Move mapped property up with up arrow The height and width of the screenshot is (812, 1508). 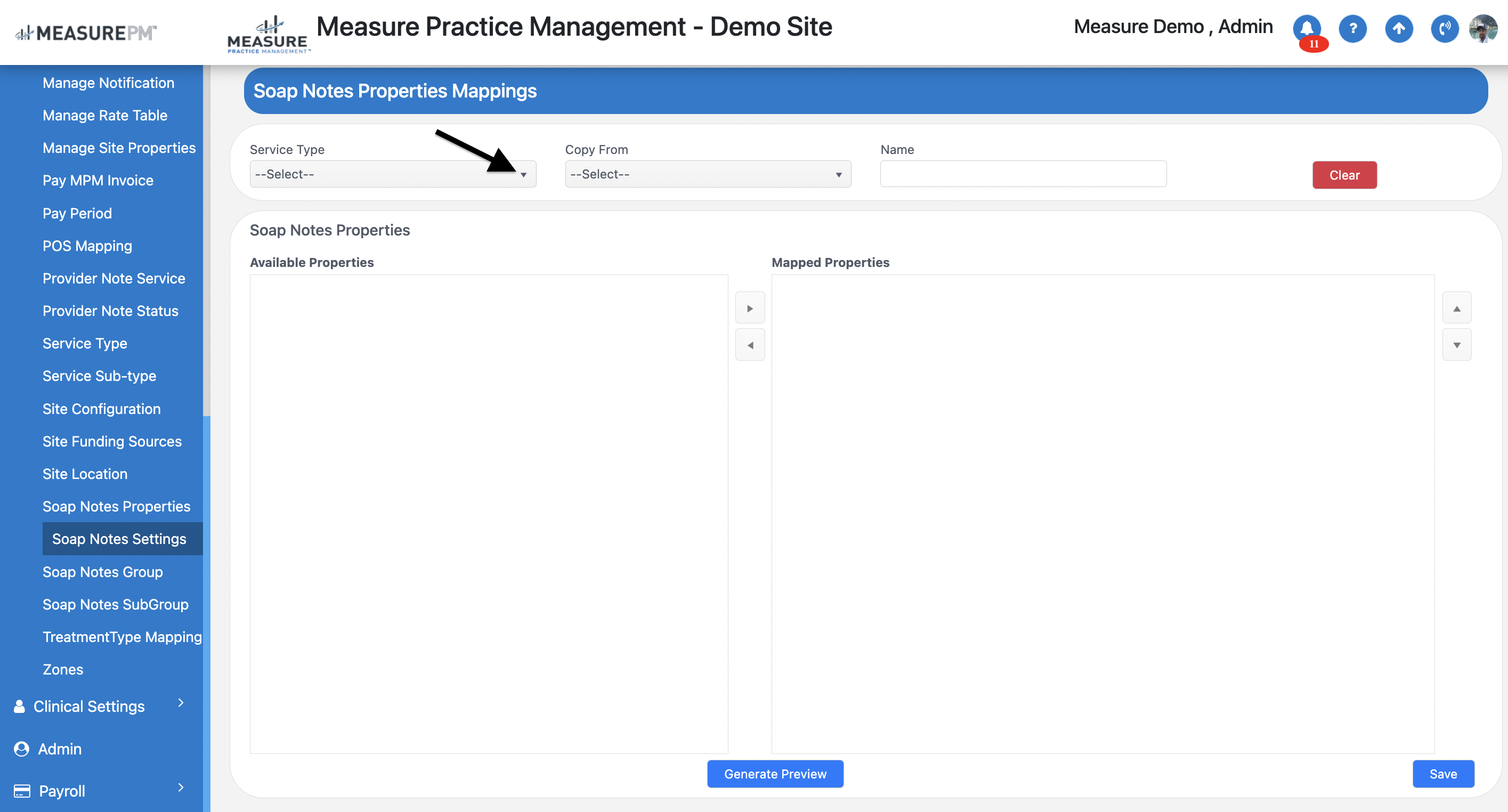pyautogui.click(x=1456, y=308)
